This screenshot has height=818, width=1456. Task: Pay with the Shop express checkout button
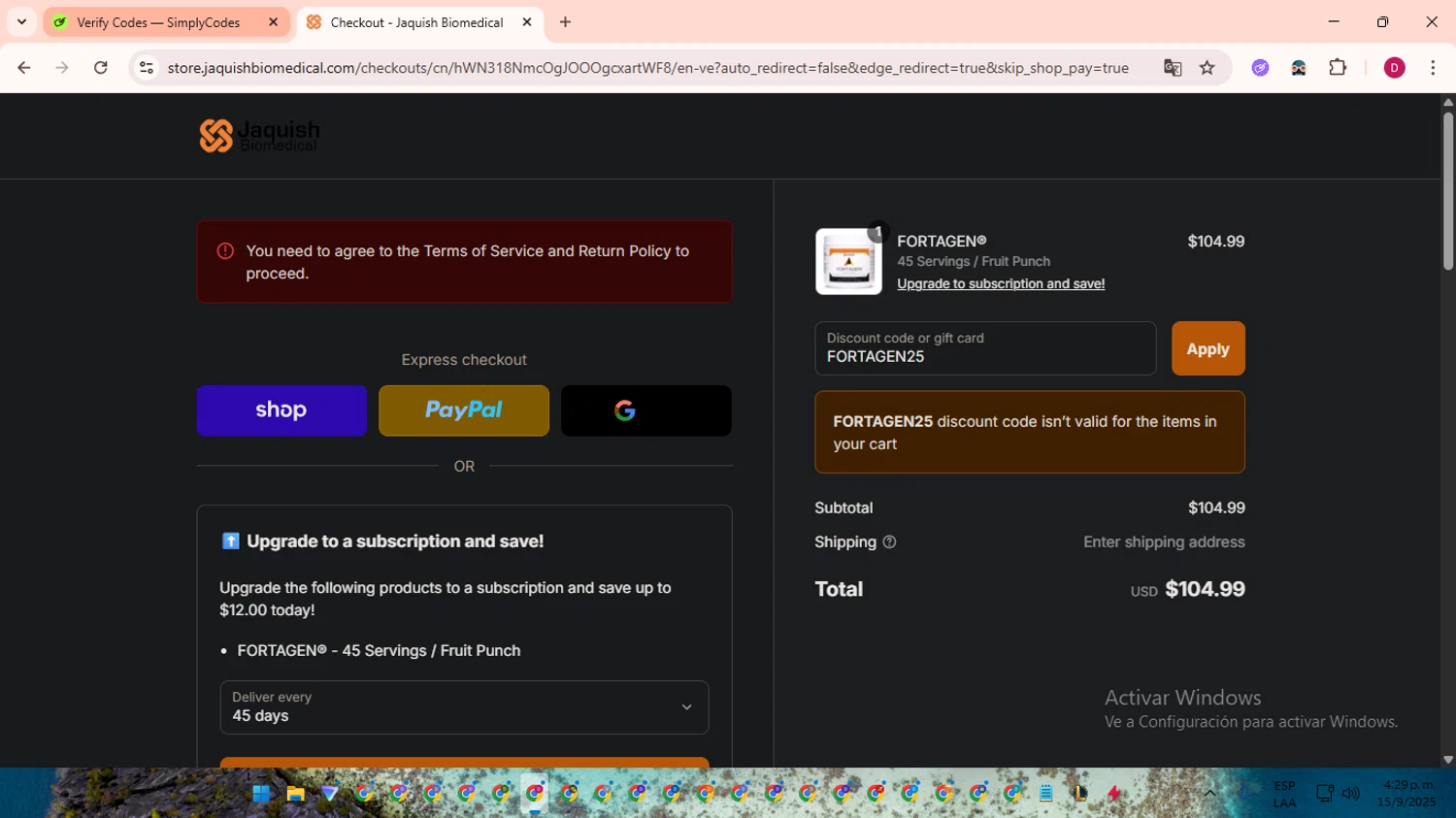pyautogui.click(x=281, y=410)
